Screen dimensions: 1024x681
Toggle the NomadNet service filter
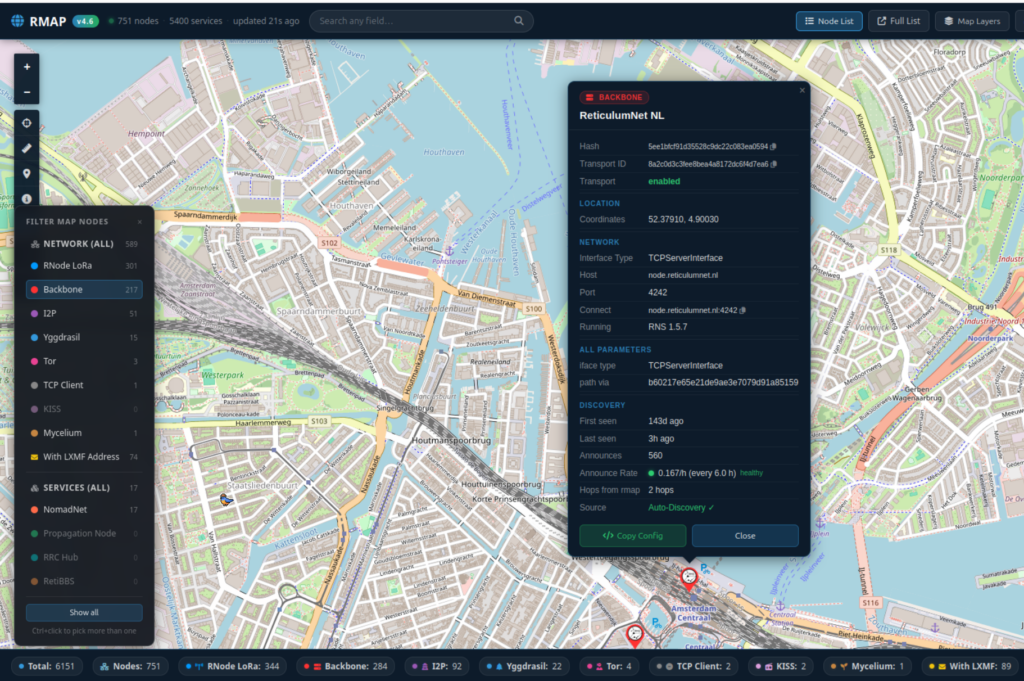pyautogui.click(x=84, y=509)
